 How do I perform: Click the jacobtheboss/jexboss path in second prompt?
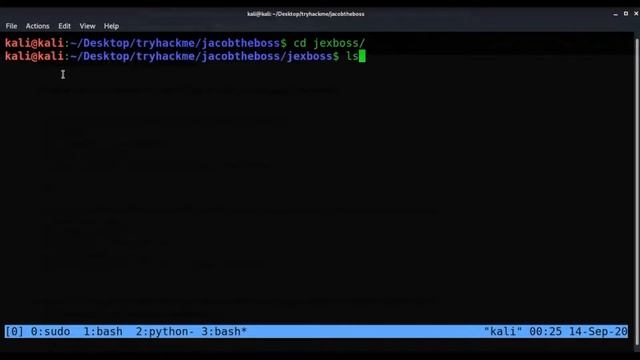click(x=267, y=56)
